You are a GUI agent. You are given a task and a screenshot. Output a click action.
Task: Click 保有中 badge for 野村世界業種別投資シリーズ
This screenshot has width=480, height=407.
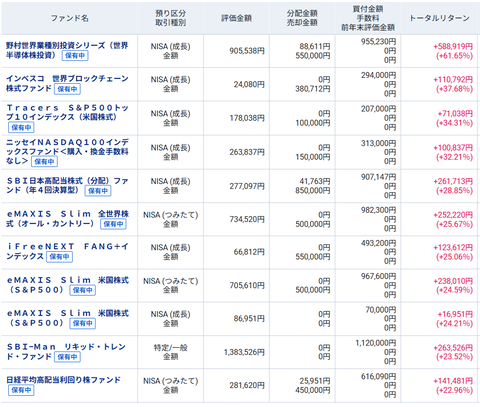point(75,55)
